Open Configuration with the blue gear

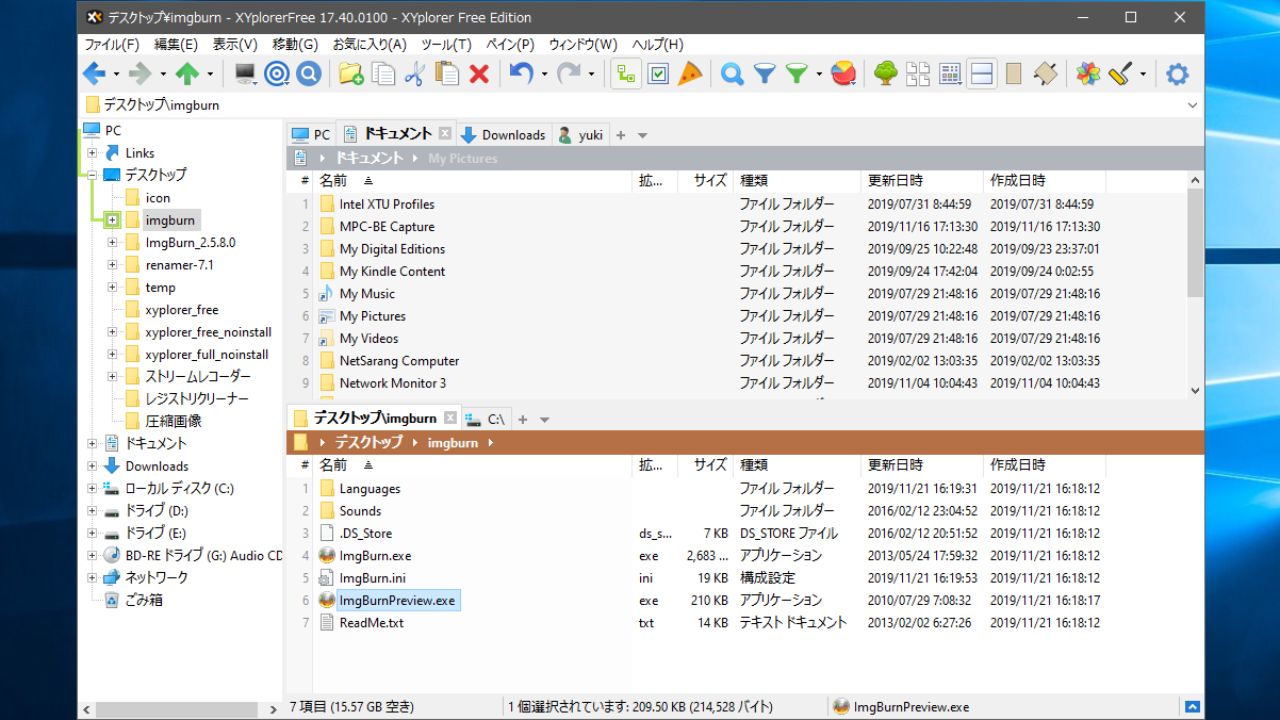(x=1178, y=73)
